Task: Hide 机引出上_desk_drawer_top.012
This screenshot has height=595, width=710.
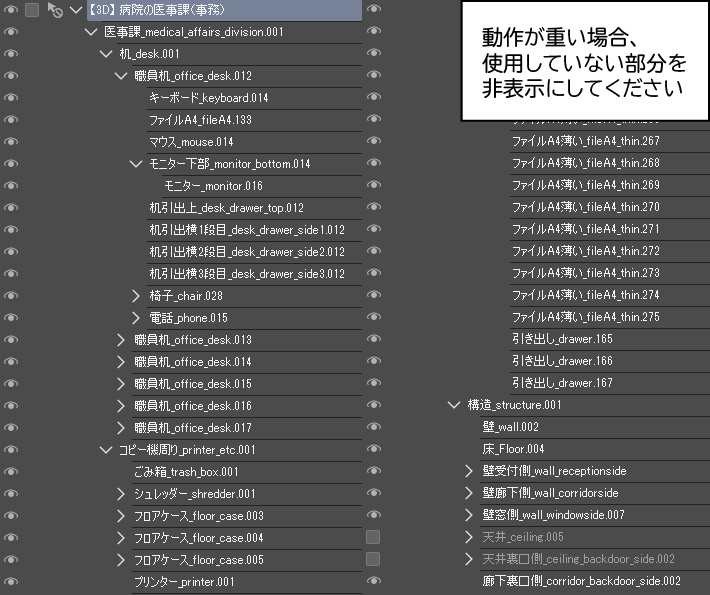Action: pyautogui.click(x=11, y=207)
